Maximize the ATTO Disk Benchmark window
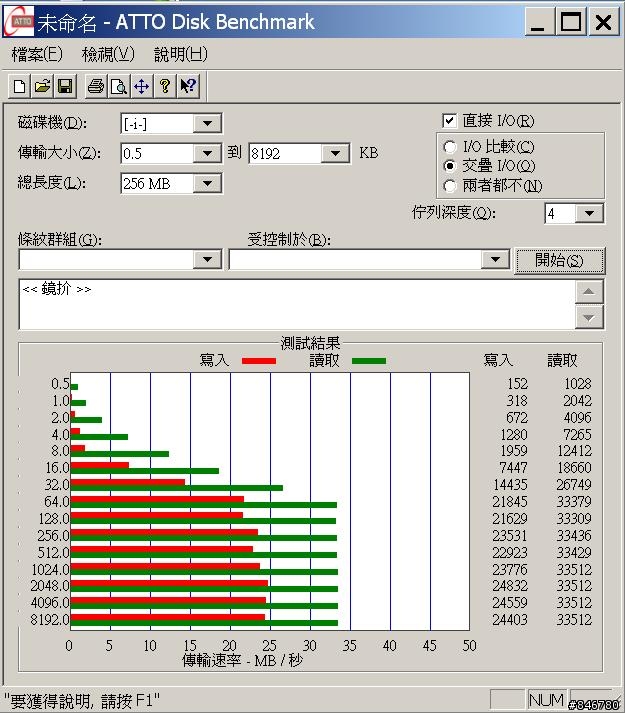 570,21
